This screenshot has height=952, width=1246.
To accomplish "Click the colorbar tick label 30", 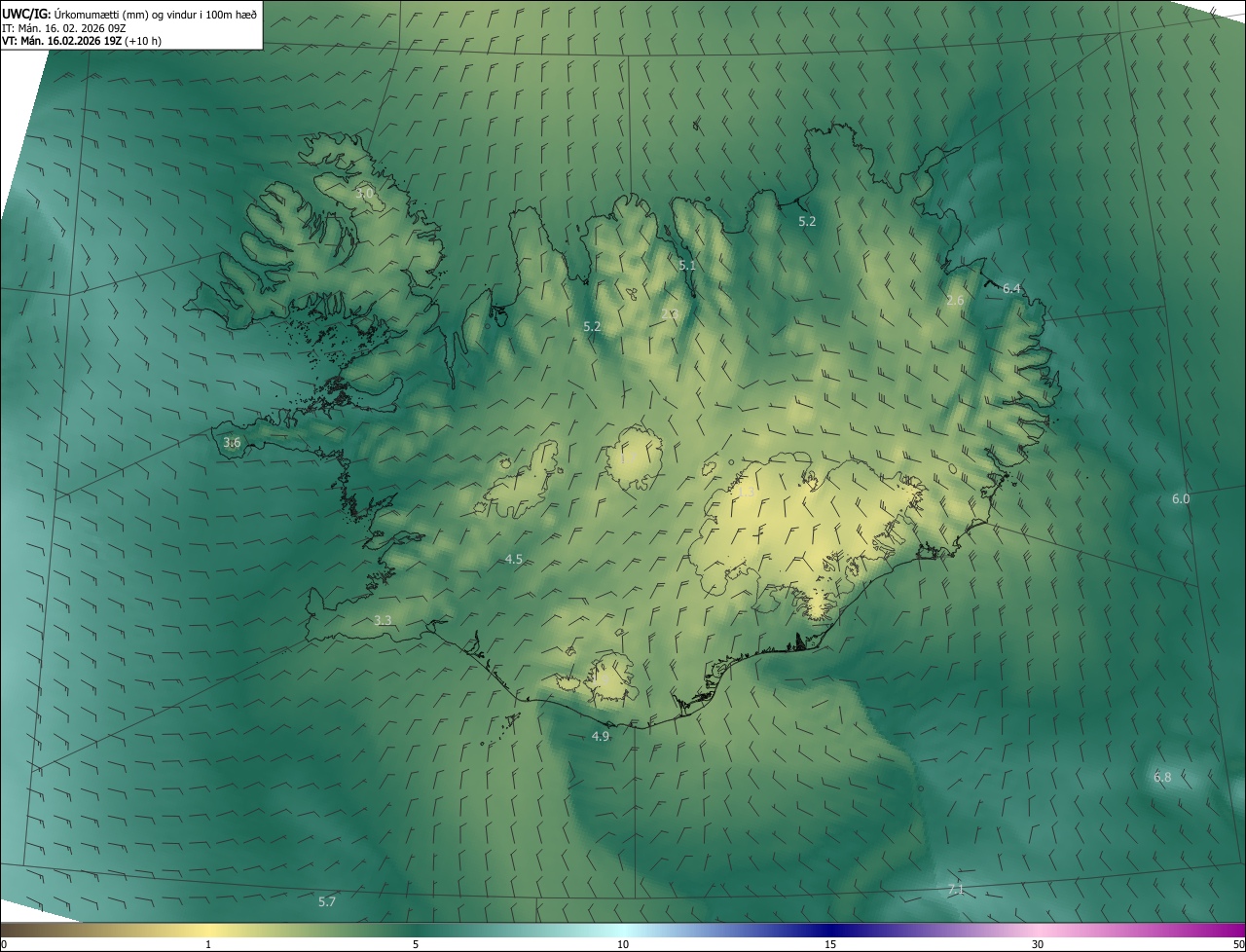I will [1038, 944].
